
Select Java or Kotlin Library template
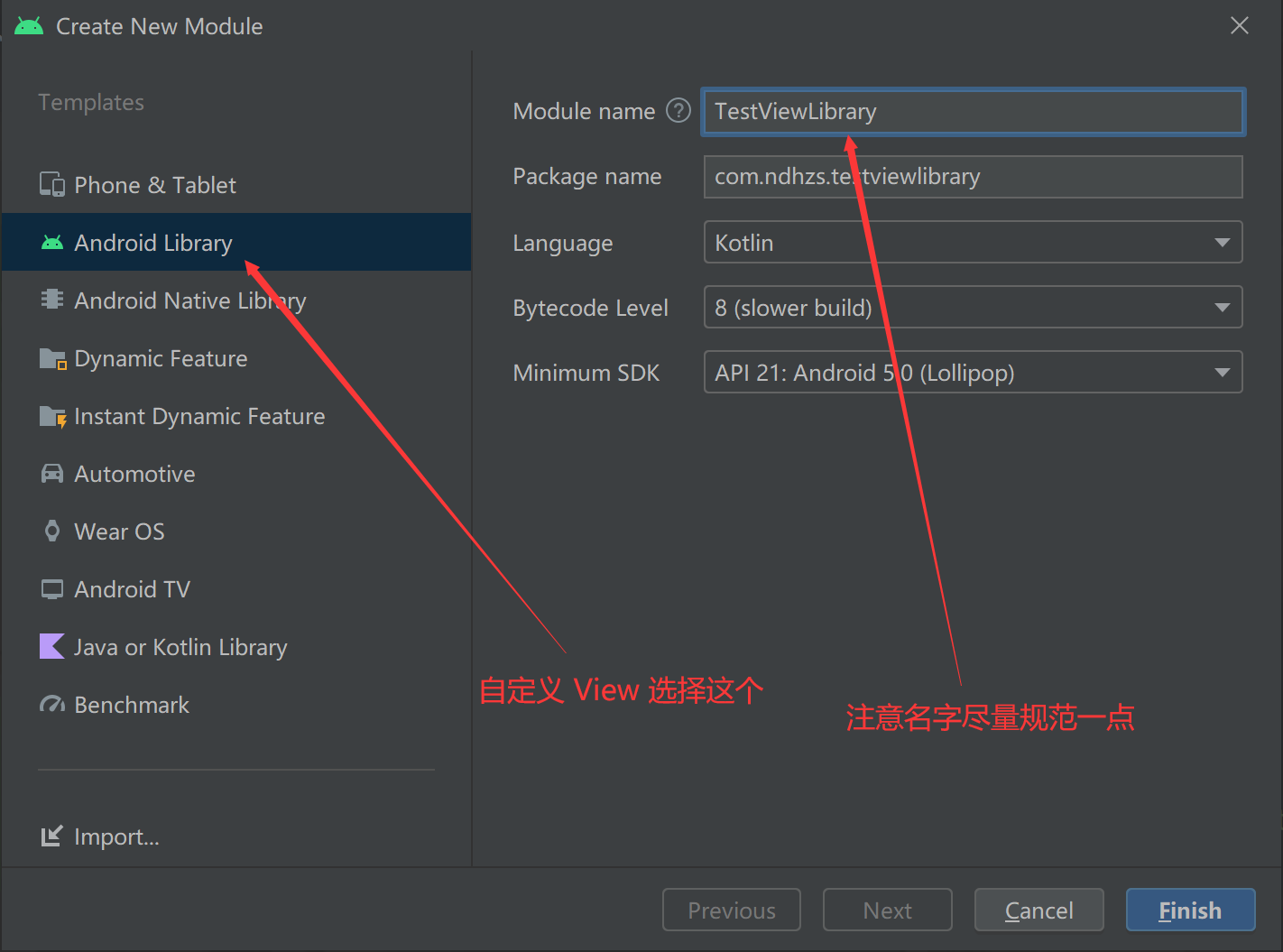tap(236, 647)
